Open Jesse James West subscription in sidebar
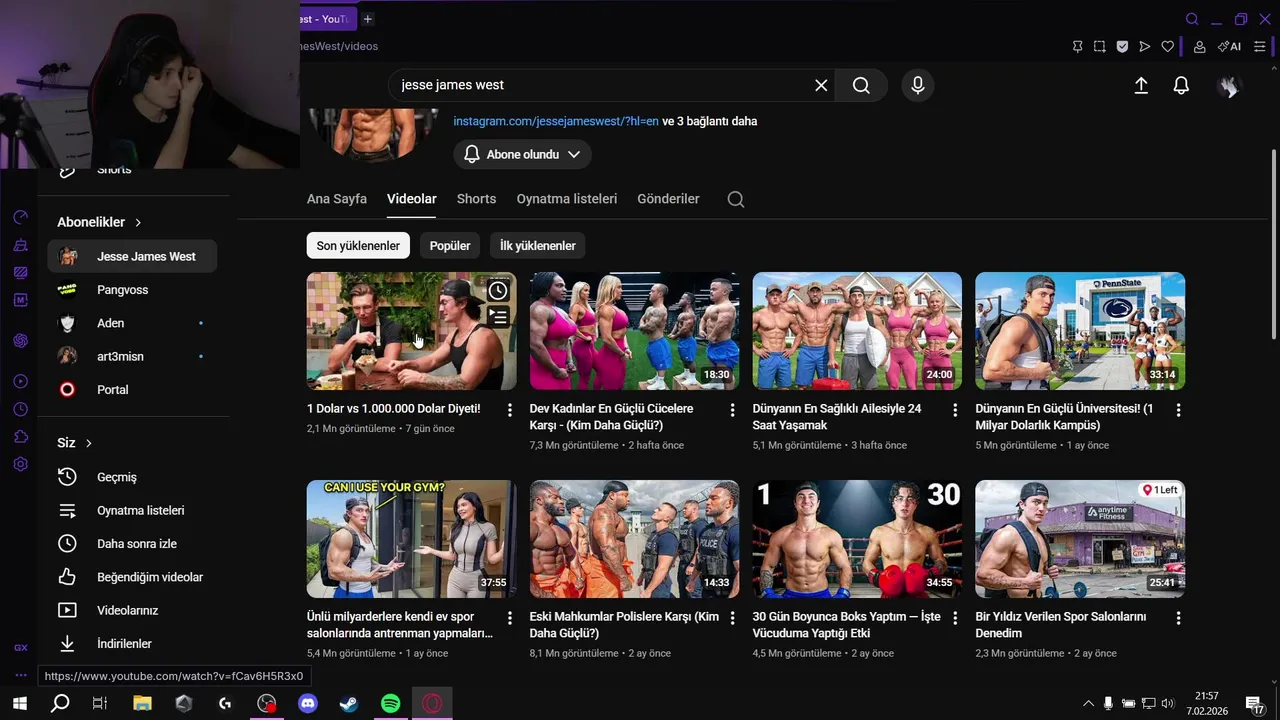 (132, 257)
